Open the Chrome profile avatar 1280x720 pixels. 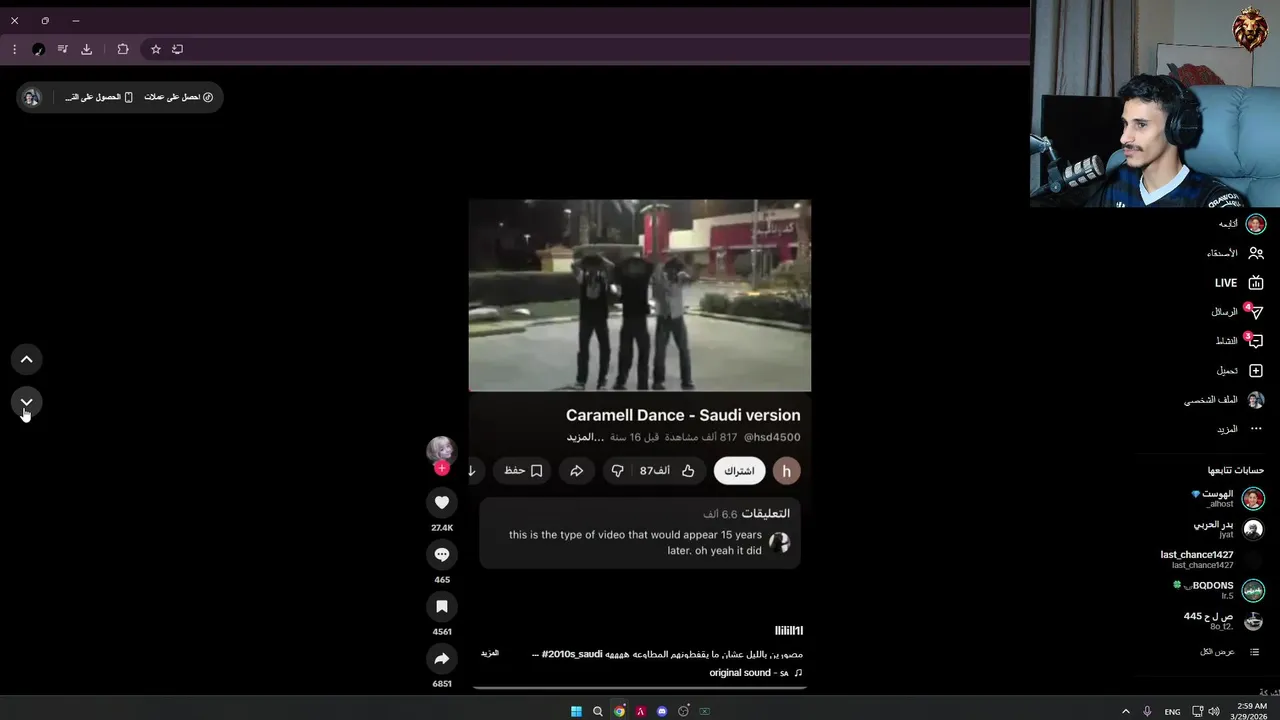pos(38,49)
